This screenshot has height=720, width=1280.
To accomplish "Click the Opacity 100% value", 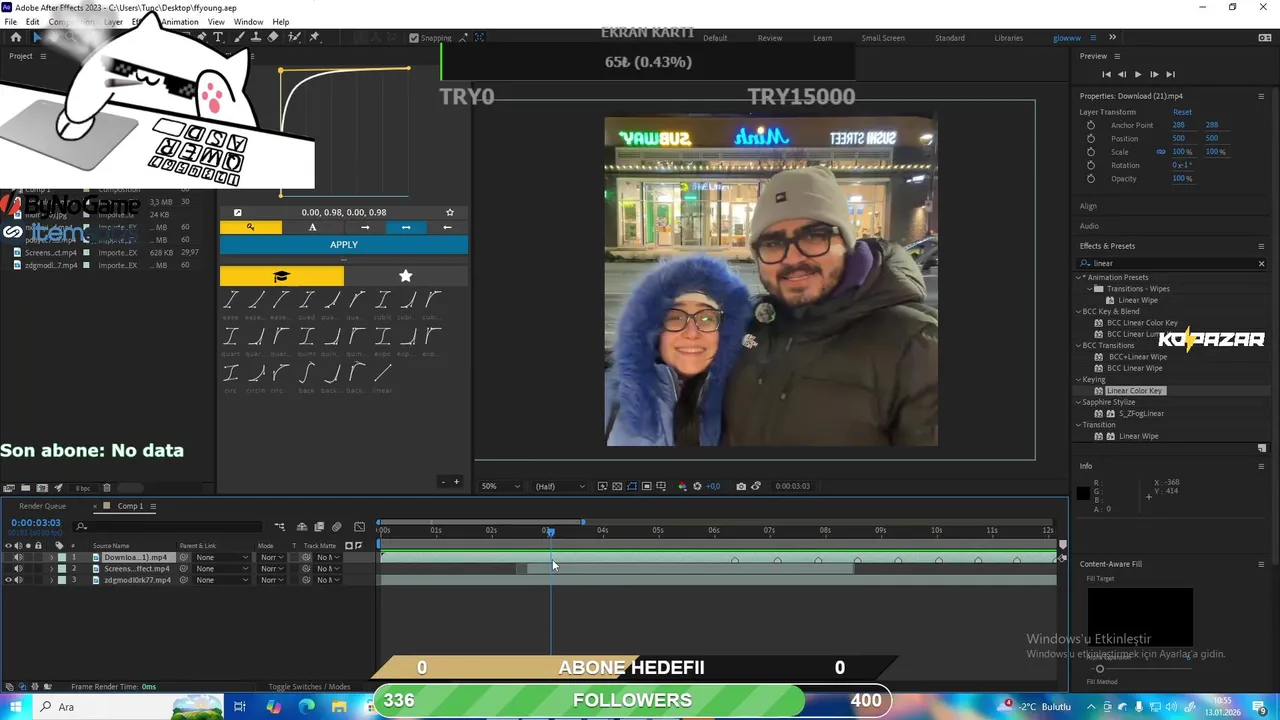I will 1182,178.
